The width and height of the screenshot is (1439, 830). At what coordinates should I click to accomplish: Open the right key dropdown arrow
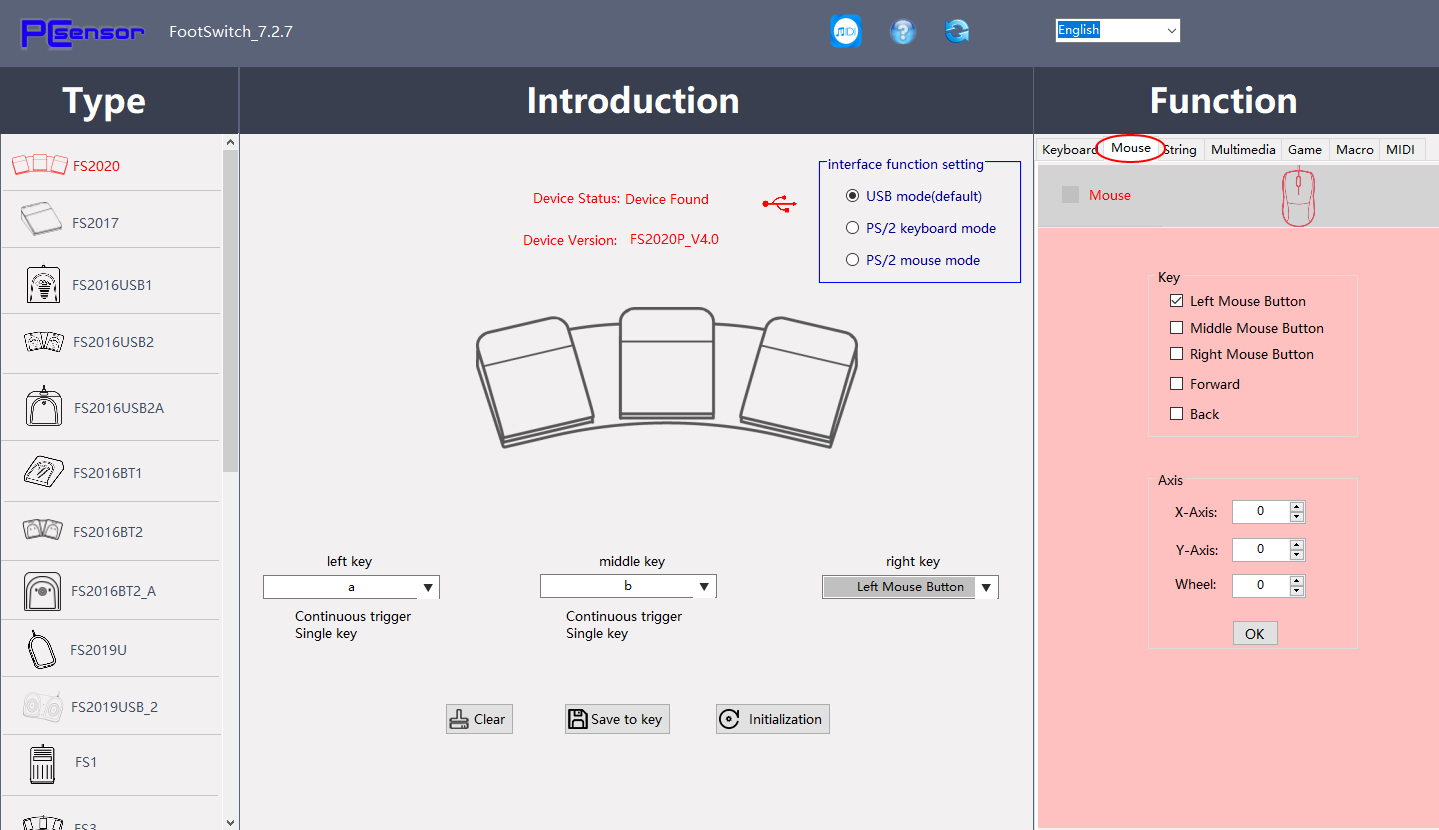click(986, 587)
